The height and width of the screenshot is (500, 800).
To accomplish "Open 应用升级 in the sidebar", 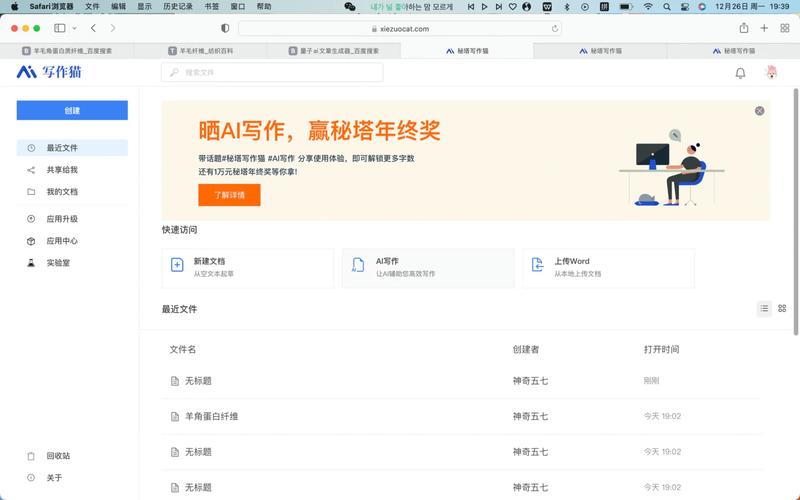I will click(x=72, y=218).
